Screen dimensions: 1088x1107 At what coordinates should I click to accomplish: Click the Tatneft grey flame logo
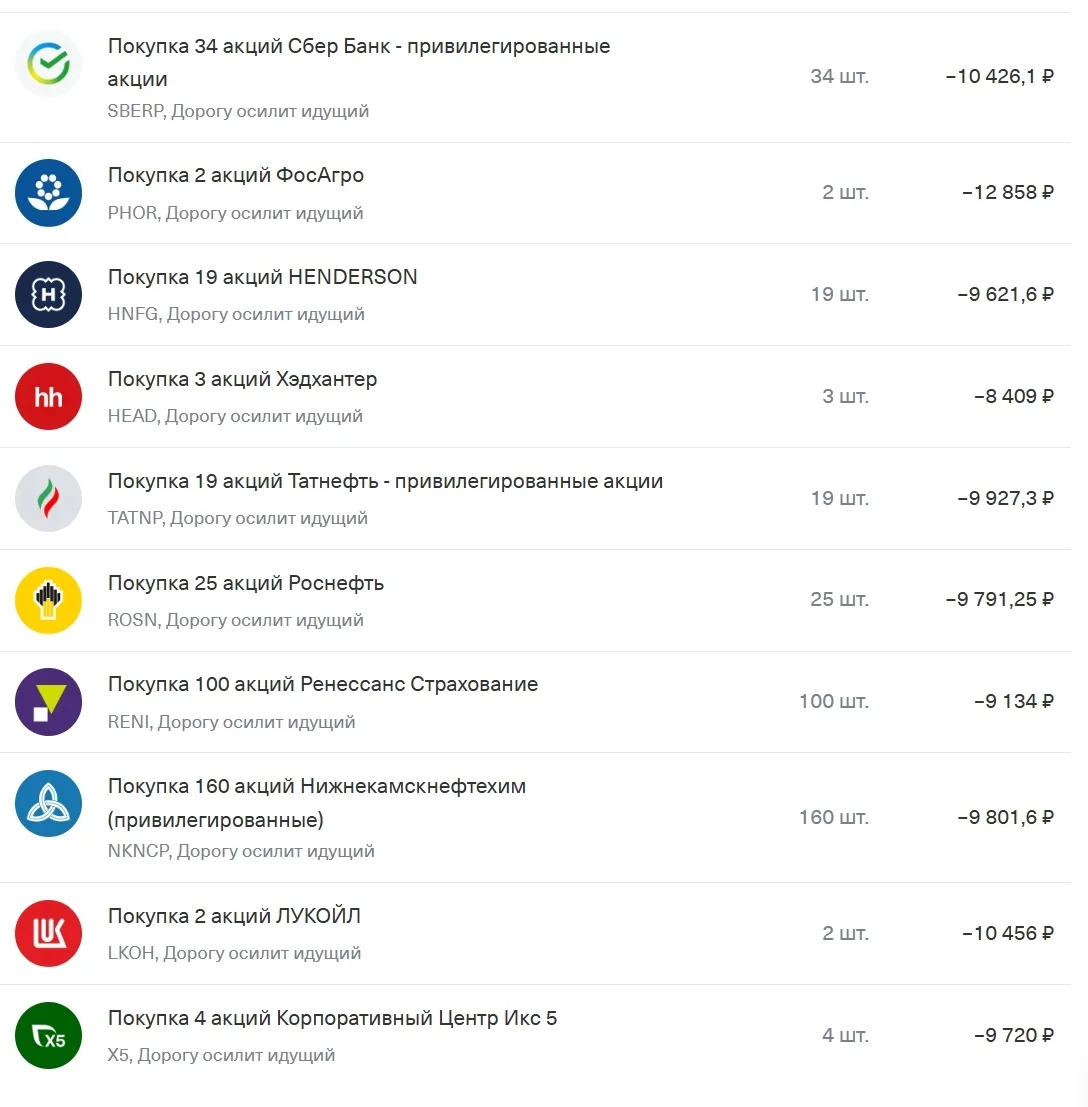(48, 498)
